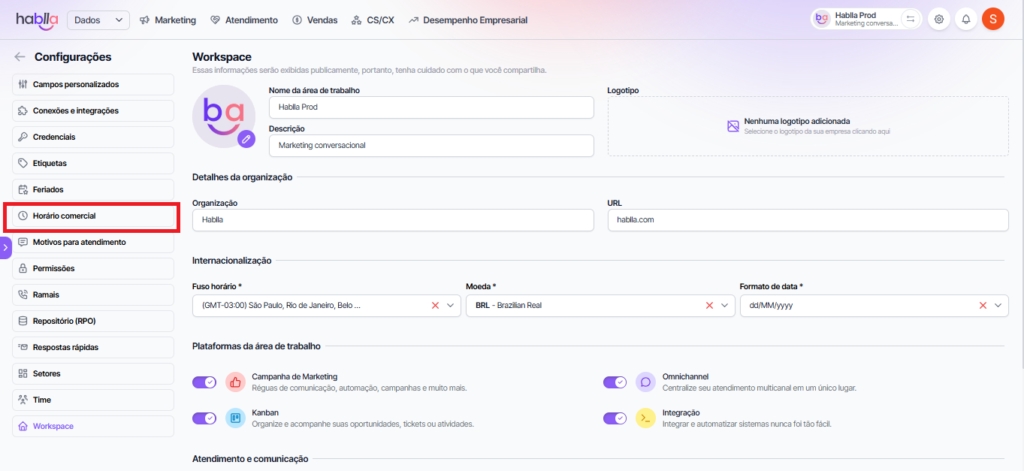Click the Habla logo in top bar
This screenshot has width=1024, height=471.
[x=36, y=19]
